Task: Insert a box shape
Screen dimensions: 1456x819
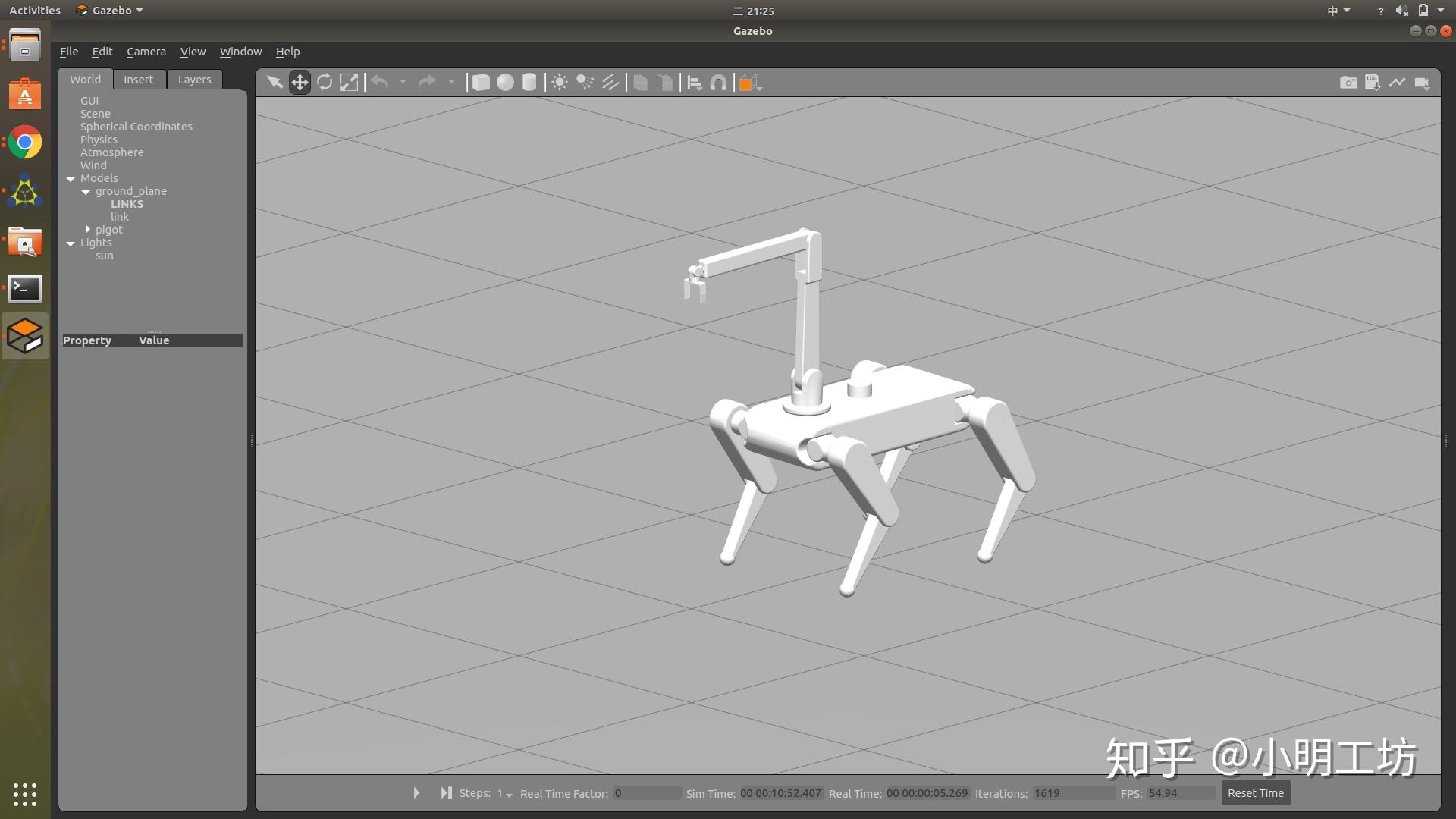Action: tap(481, 82)
